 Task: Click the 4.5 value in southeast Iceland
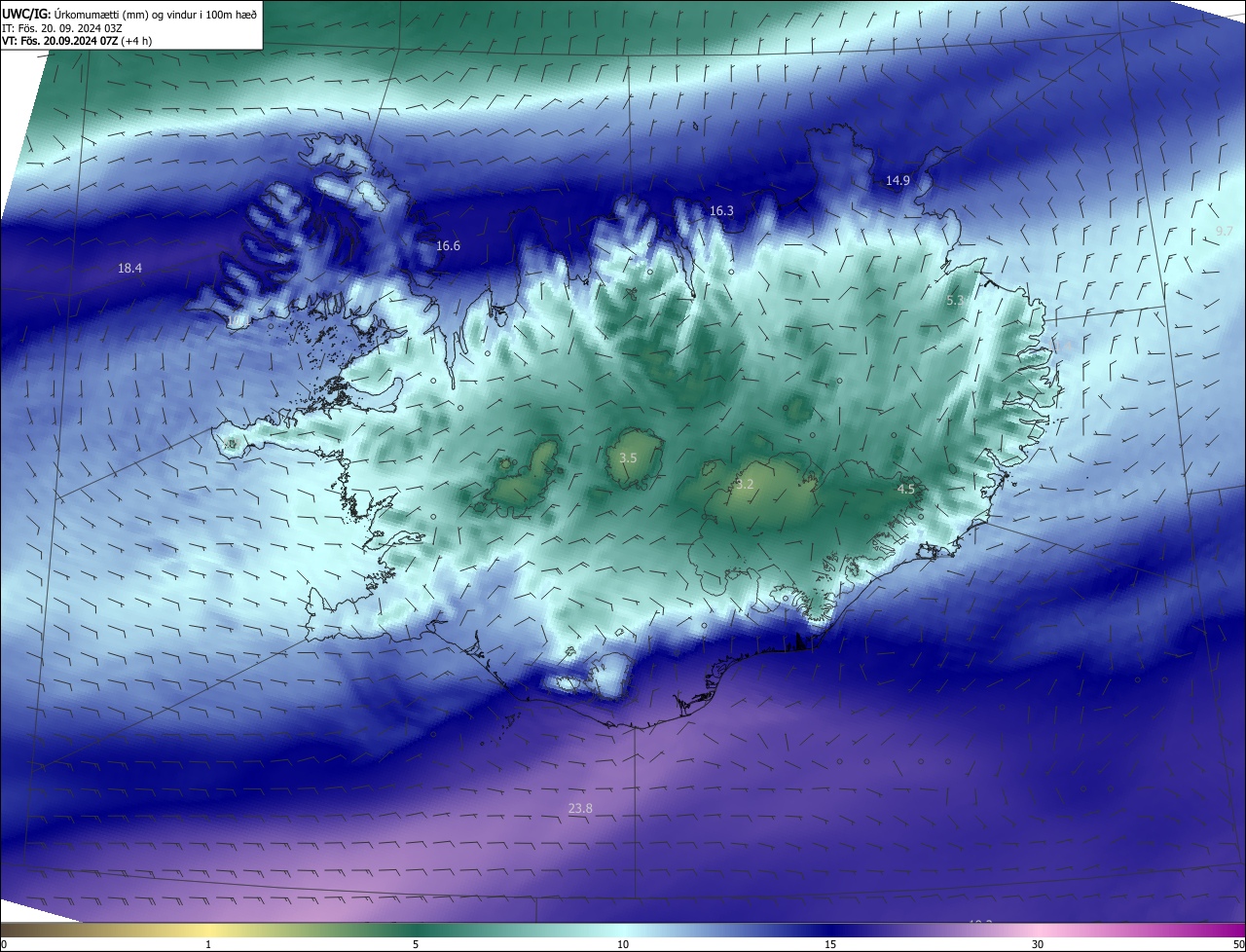(906, 489)
